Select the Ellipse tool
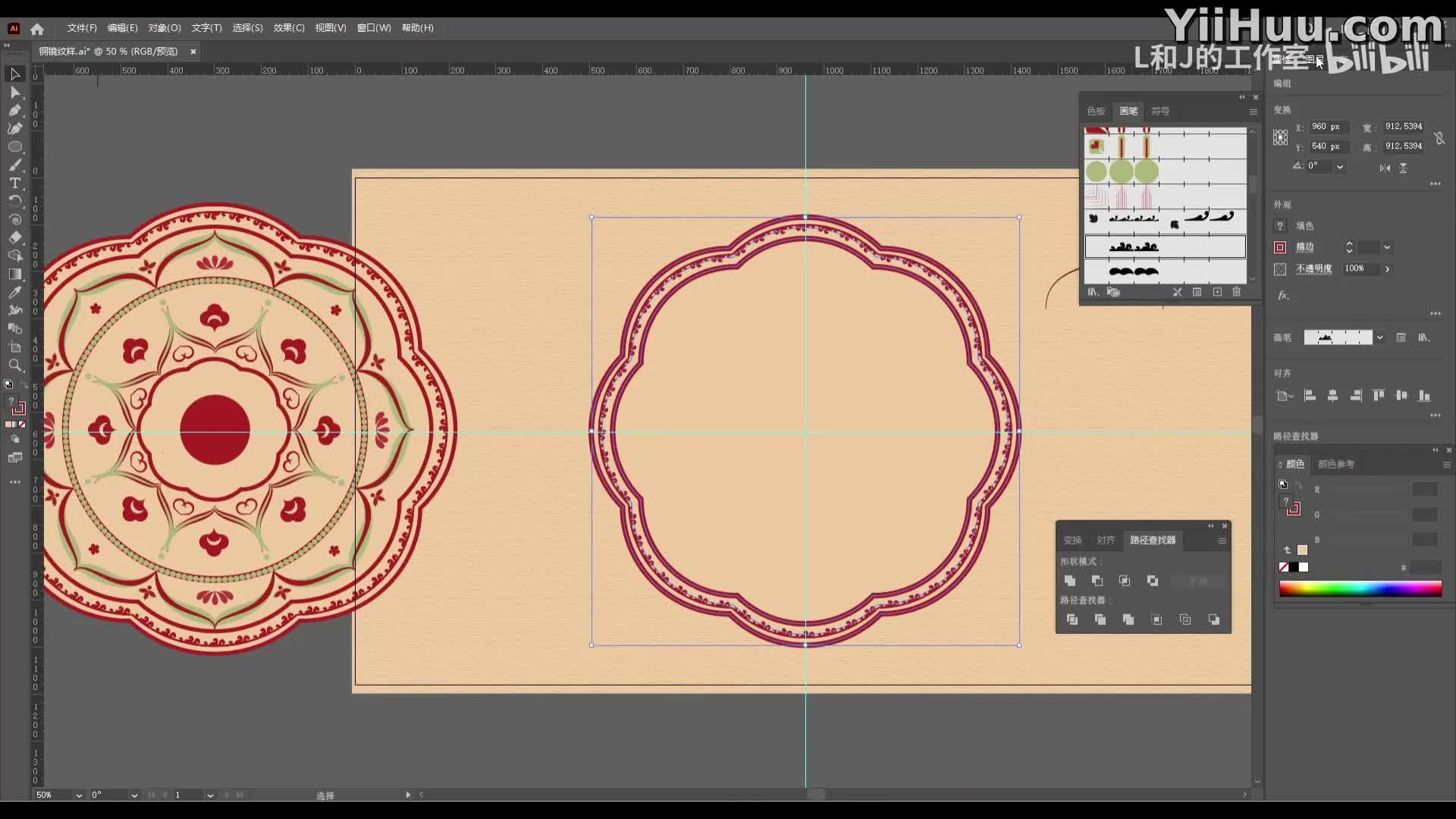 click(x=15, y=146)
